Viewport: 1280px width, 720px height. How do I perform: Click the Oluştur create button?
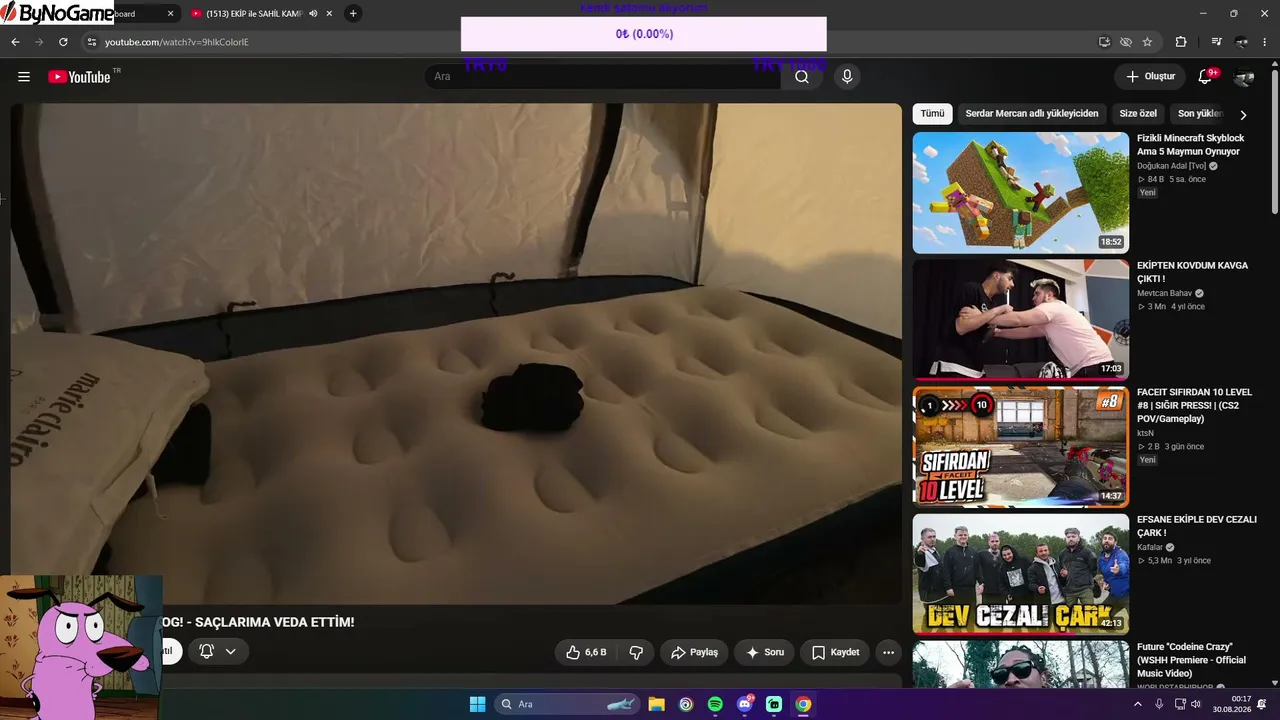tap(1150, 77)
